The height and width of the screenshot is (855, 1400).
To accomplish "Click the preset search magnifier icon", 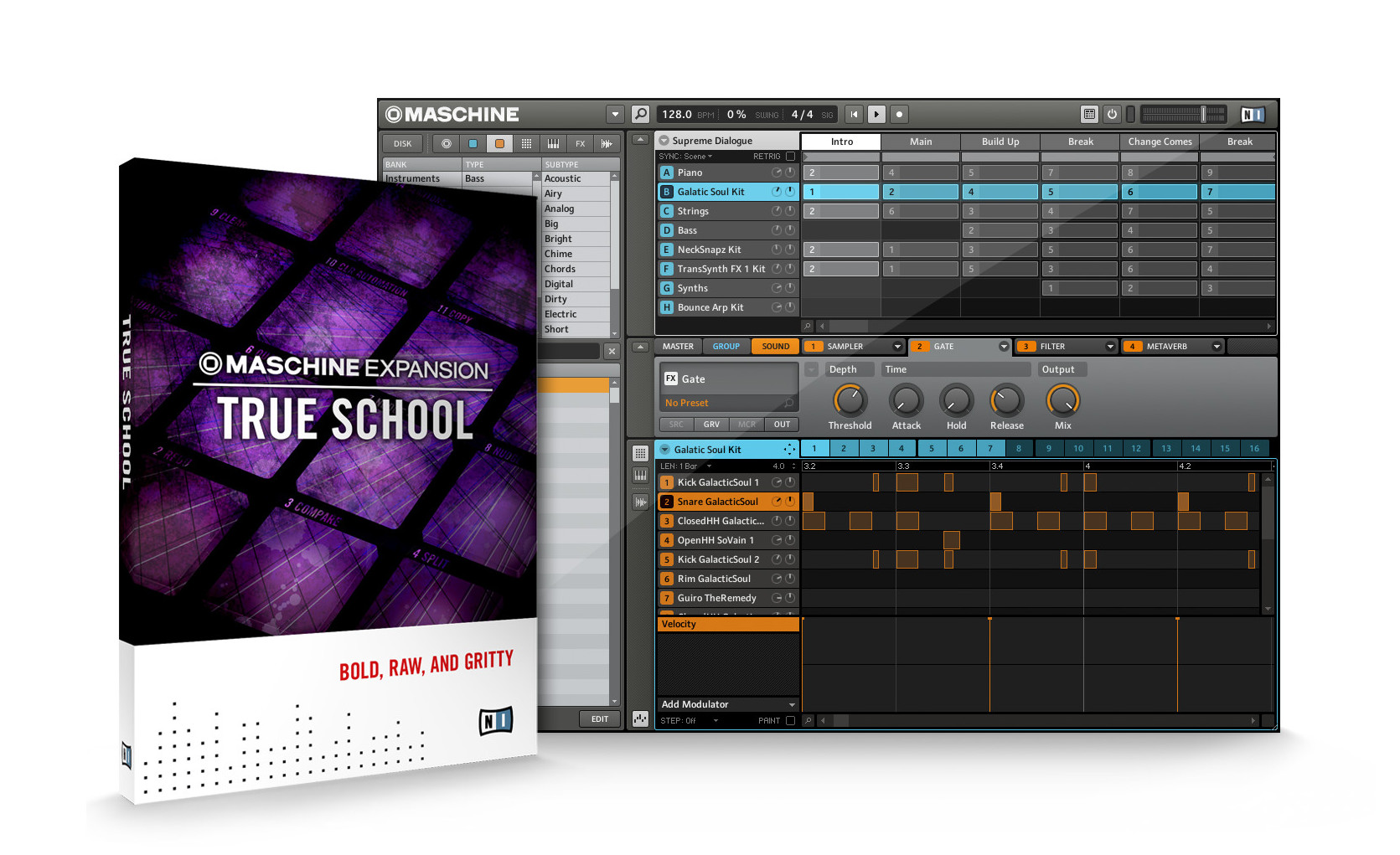I will [x=788, y=403].
